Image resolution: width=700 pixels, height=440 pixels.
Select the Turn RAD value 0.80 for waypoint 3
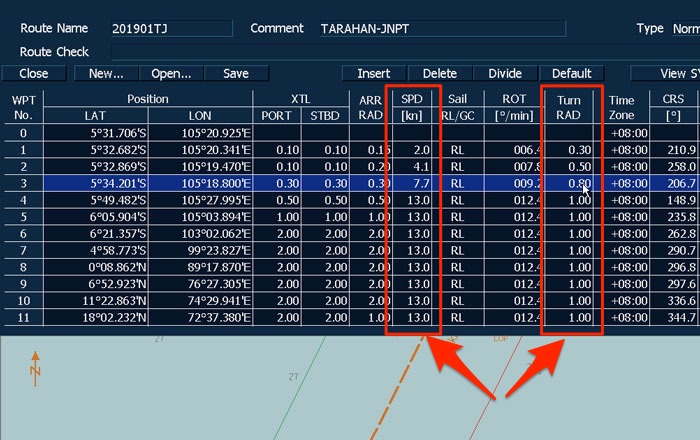pos(573,183)
